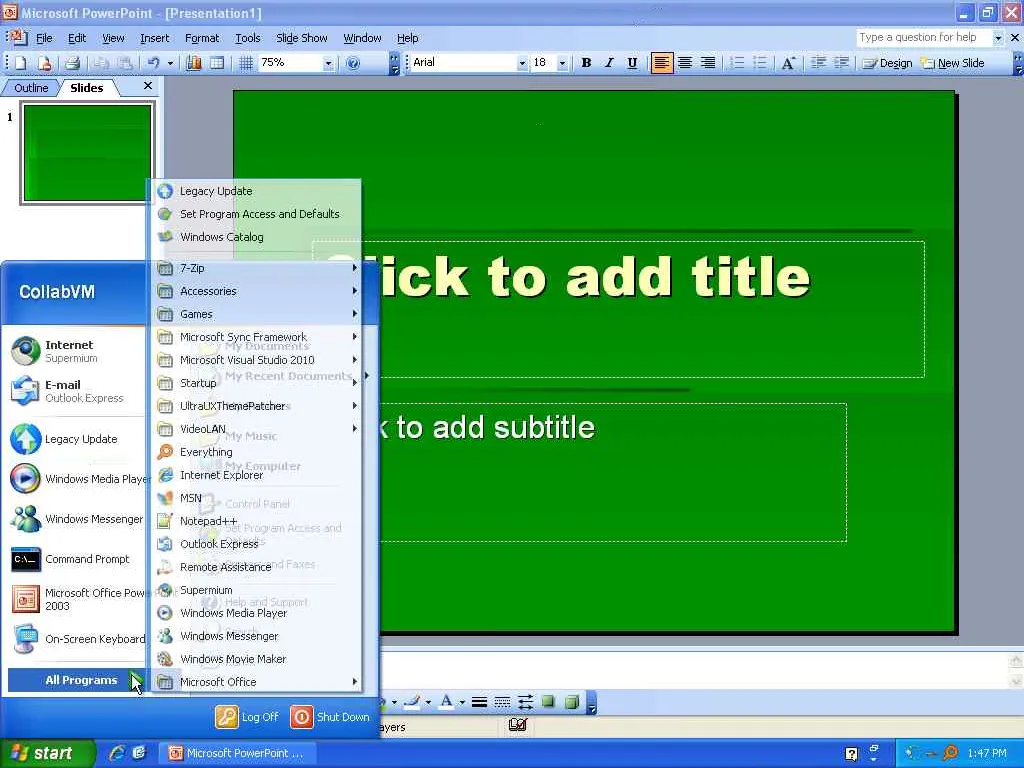1024x768 pixels.
Task: Open the Line Color picker in drawing toolbar
Action: [x=412, y=703]
